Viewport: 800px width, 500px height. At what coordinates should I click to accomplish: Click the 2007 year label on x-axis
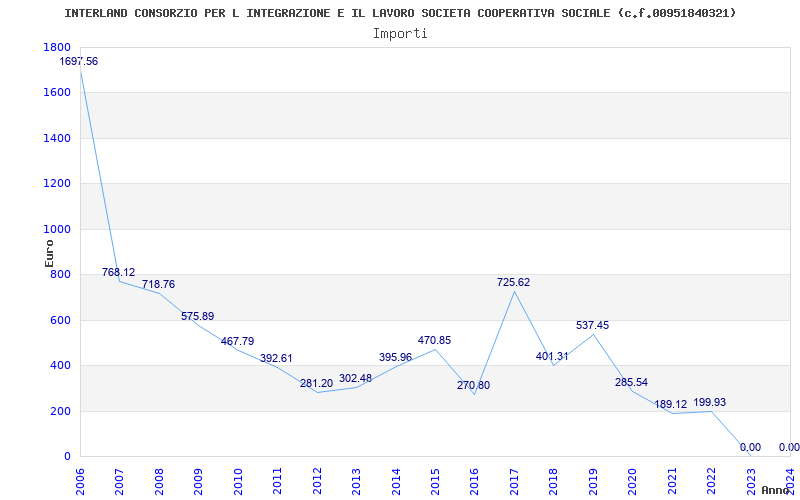pos(119,481)
